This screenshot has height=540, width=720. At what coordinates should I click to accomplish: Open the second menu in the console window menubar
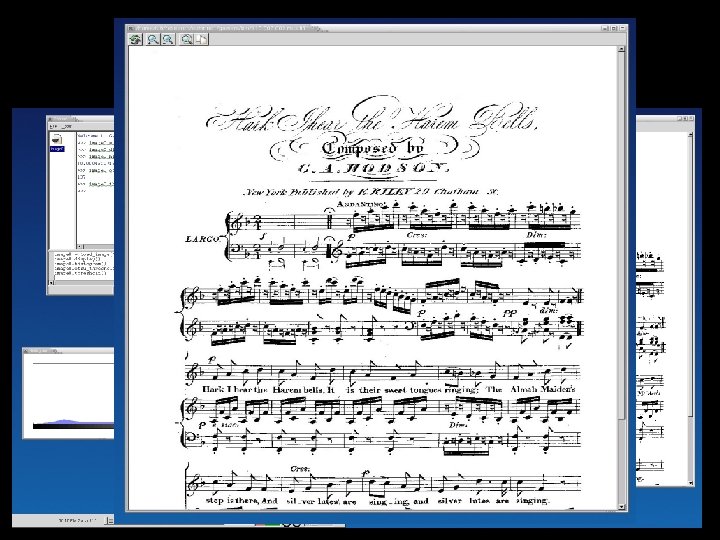[67, 126]
